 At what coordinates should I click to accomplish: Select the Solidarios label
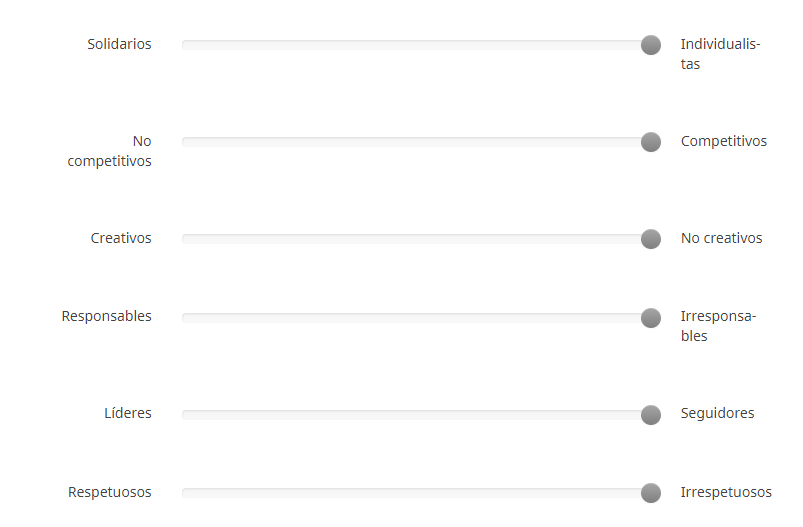pos(119,44)
